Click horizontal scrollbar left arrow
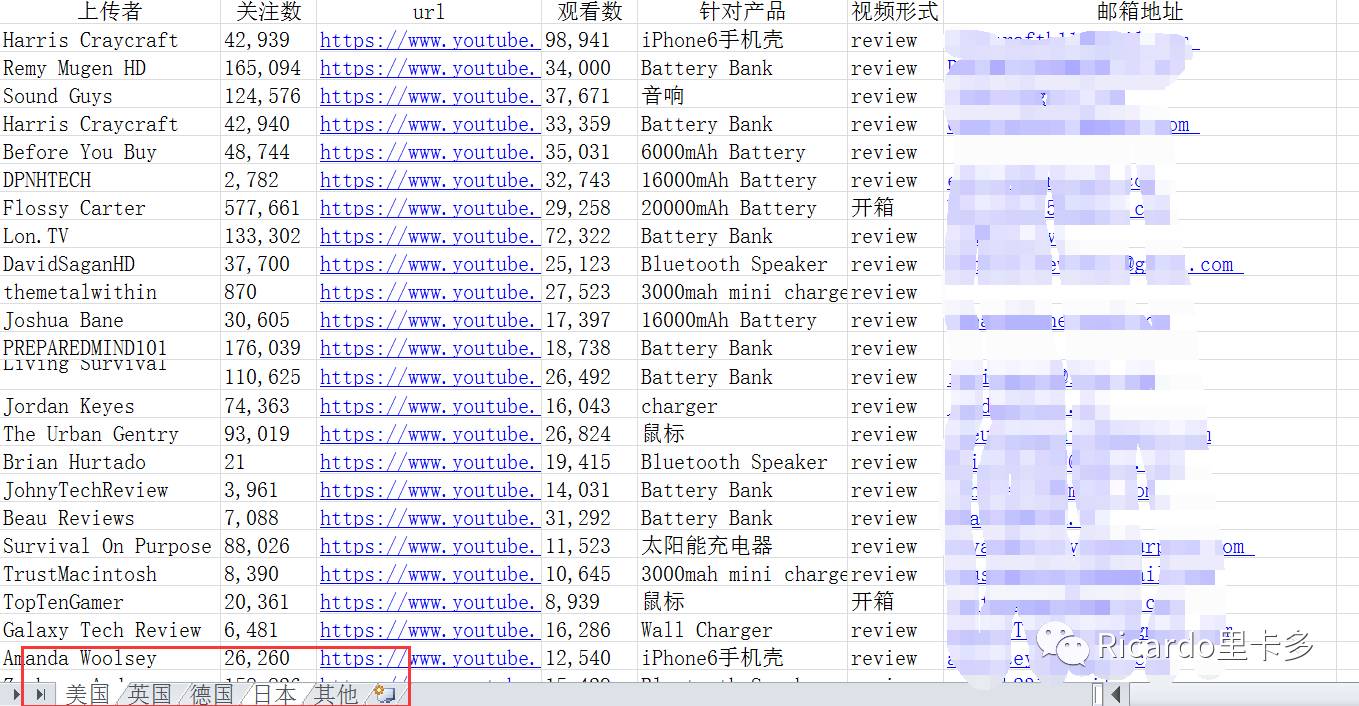This screenshot has height=706, width=1359. pyautogui.click(x=1117, y=693)
